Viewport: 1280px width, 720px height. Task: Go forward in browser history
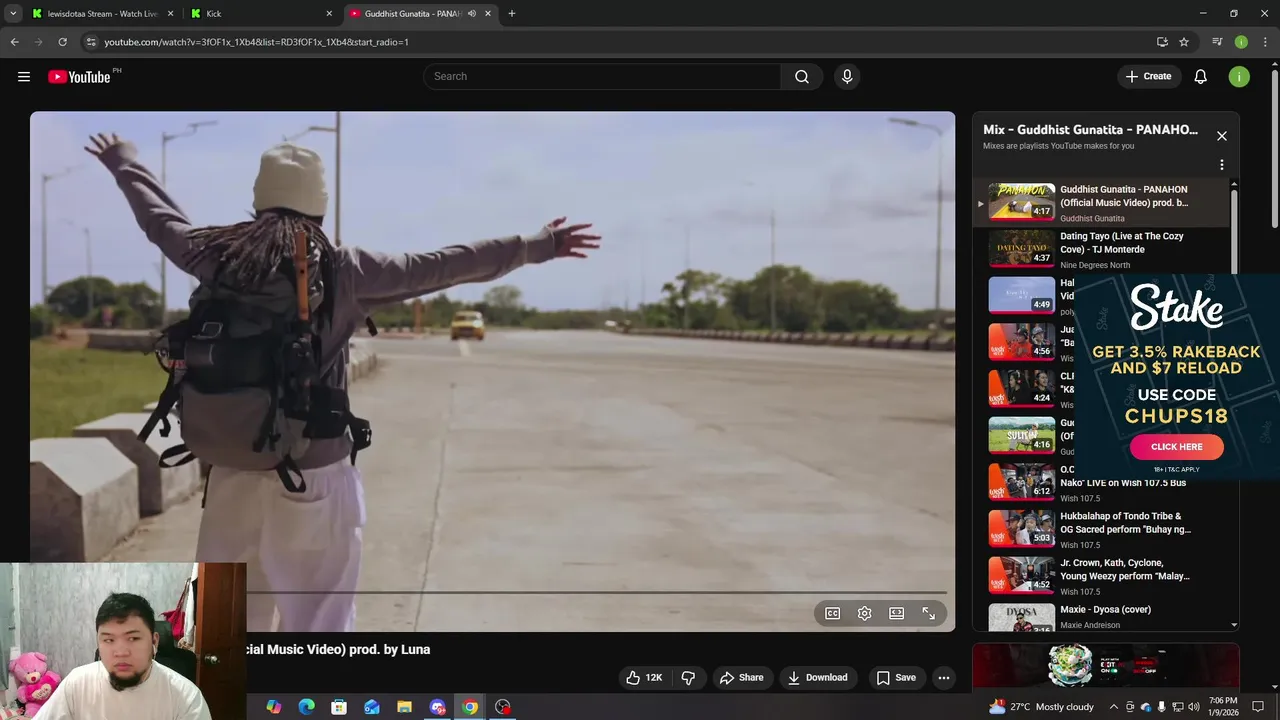[x=38, y=42]
